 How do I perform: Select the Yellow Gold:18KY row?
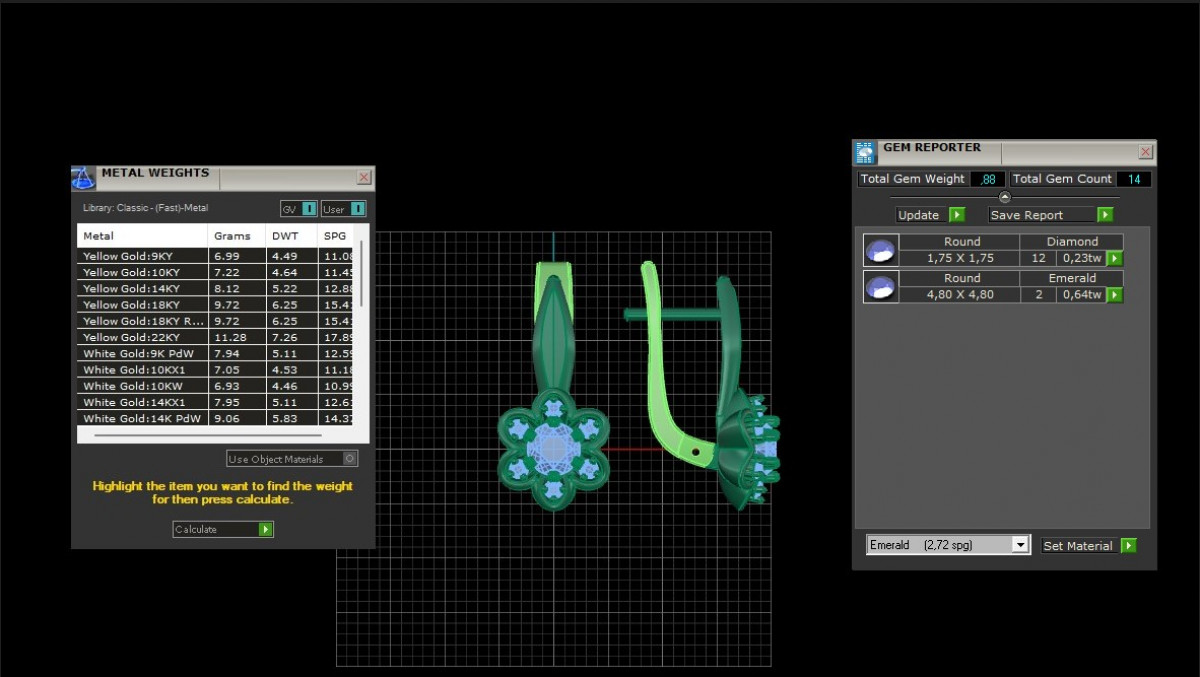(142, 305)
